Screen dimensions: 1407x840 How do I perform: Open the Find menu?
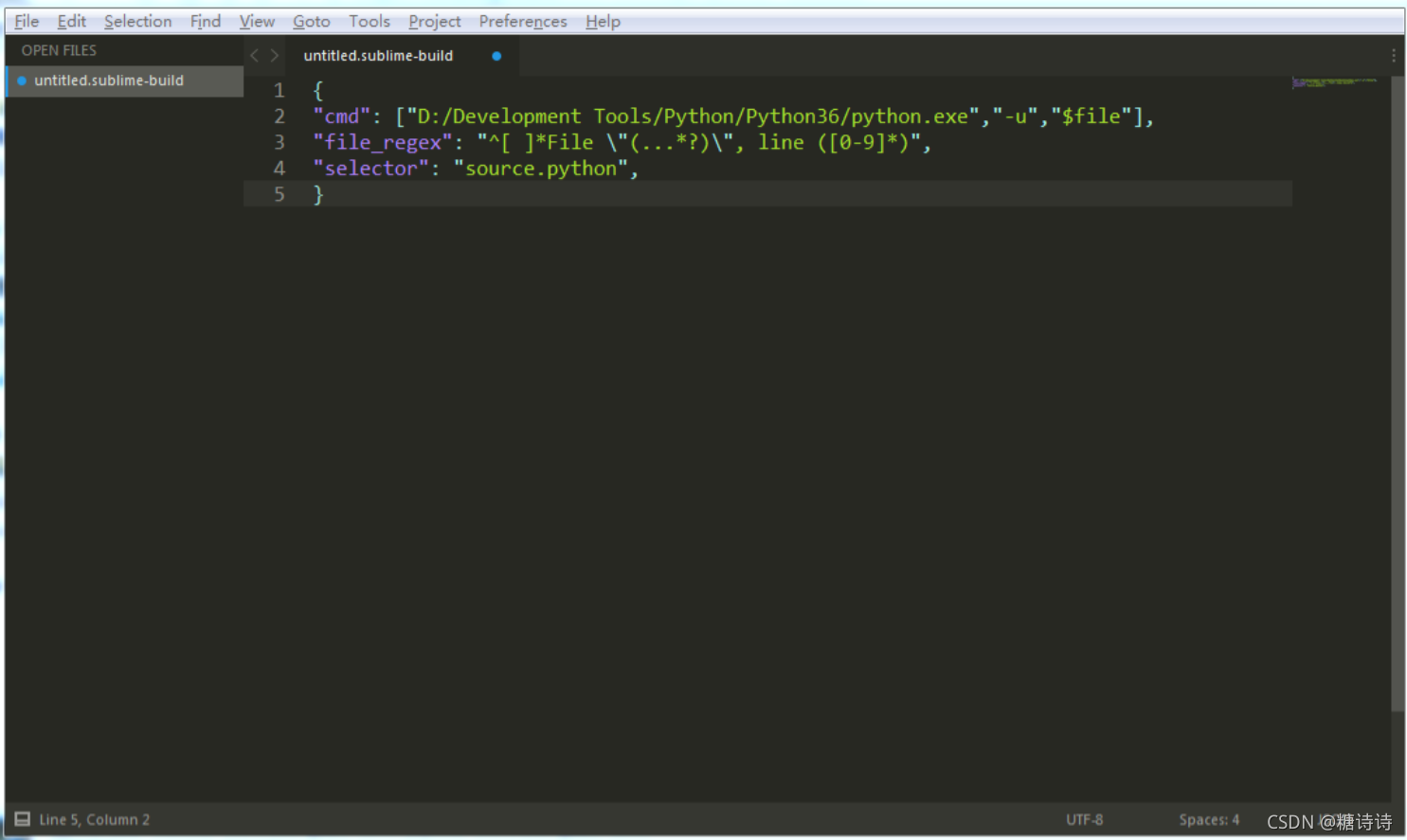click(205, 21)
